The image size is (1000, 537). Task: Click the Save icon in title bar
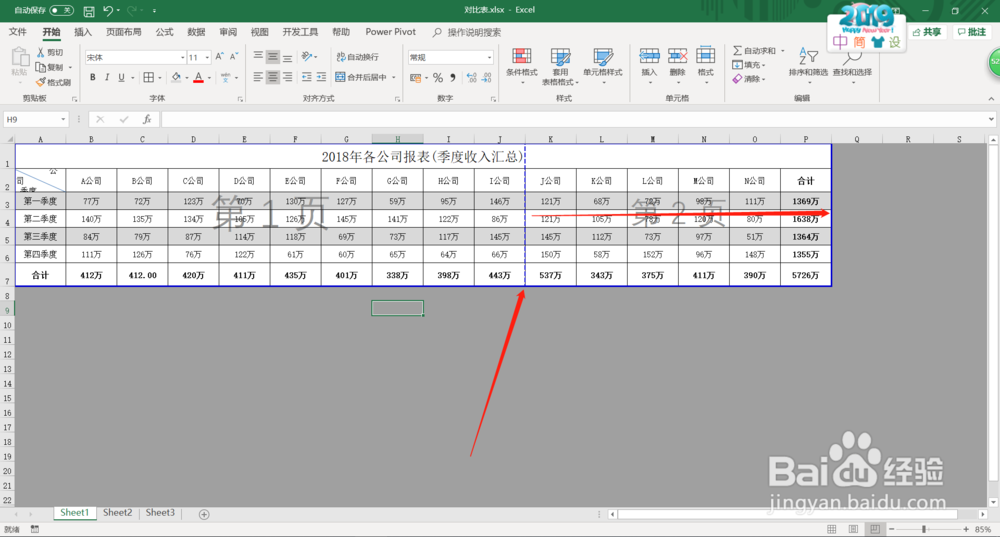pos(89,11)
